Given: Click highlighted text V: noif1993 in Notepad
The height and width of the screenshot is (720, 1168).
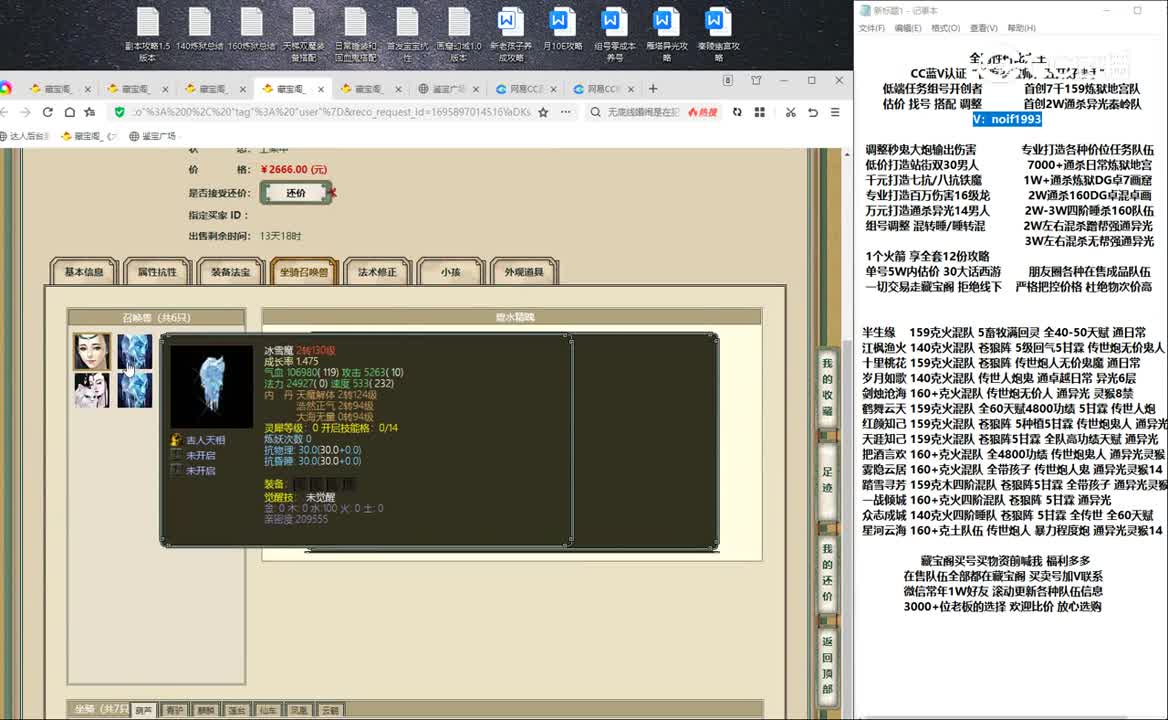Looking at the screenshot, I should [1006, 119].
